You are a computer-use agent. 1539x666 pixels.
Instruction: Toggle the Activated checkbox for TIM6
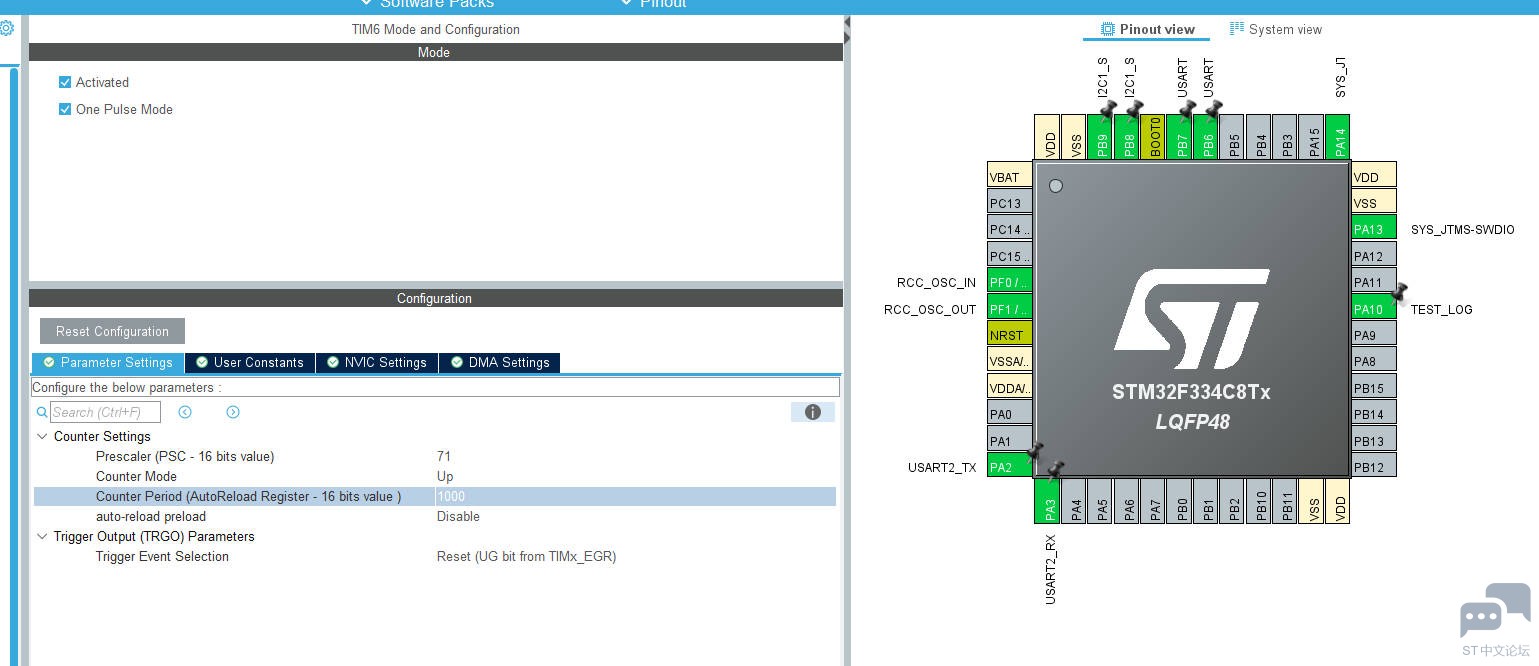point(65,82)
